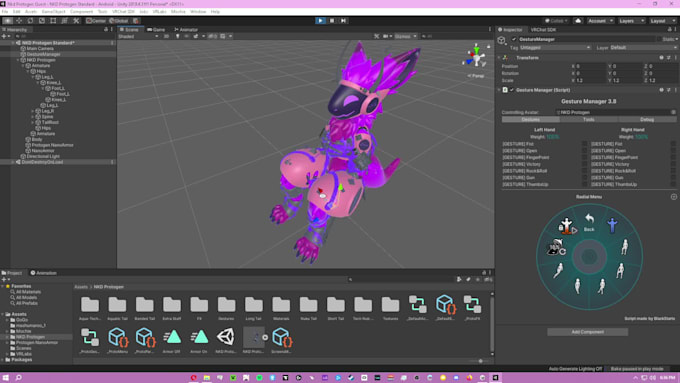Image resolution: width=680 pixels, height=383 pixels.
Task: Open the Gizmos dropdown in the Scene view
Action: [405, 36]
